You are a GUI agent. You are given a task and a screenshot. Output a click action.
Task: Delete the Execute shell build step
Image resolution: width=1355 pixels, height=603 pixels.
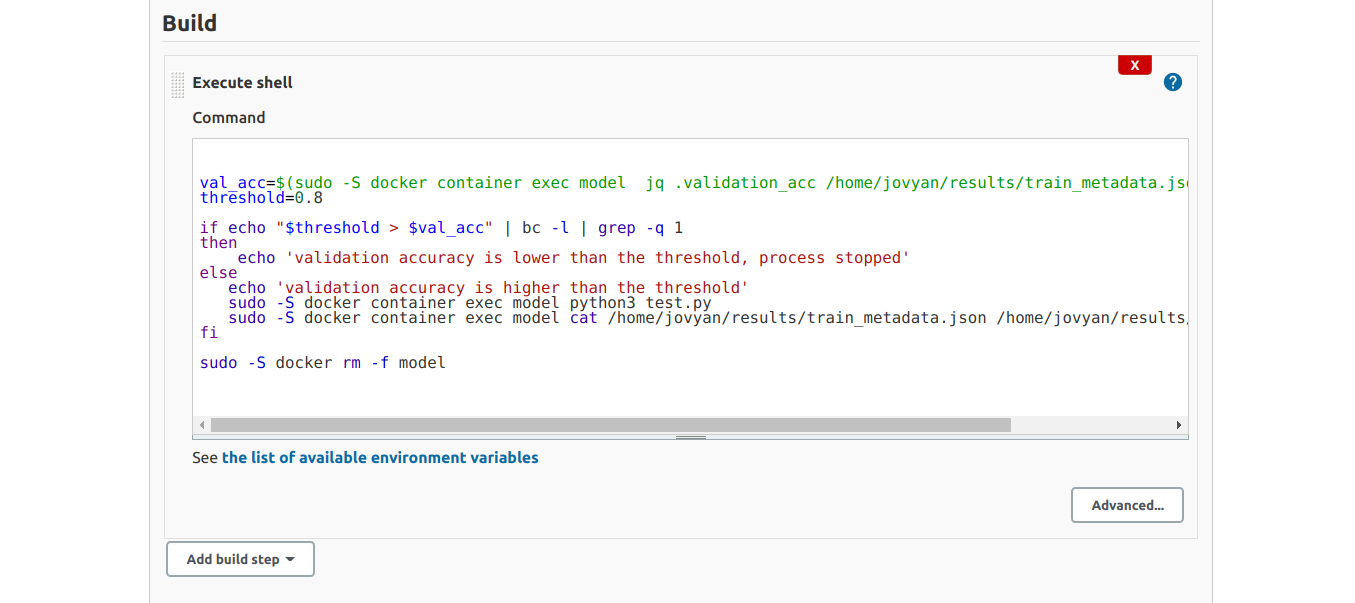coord(1134,65)
